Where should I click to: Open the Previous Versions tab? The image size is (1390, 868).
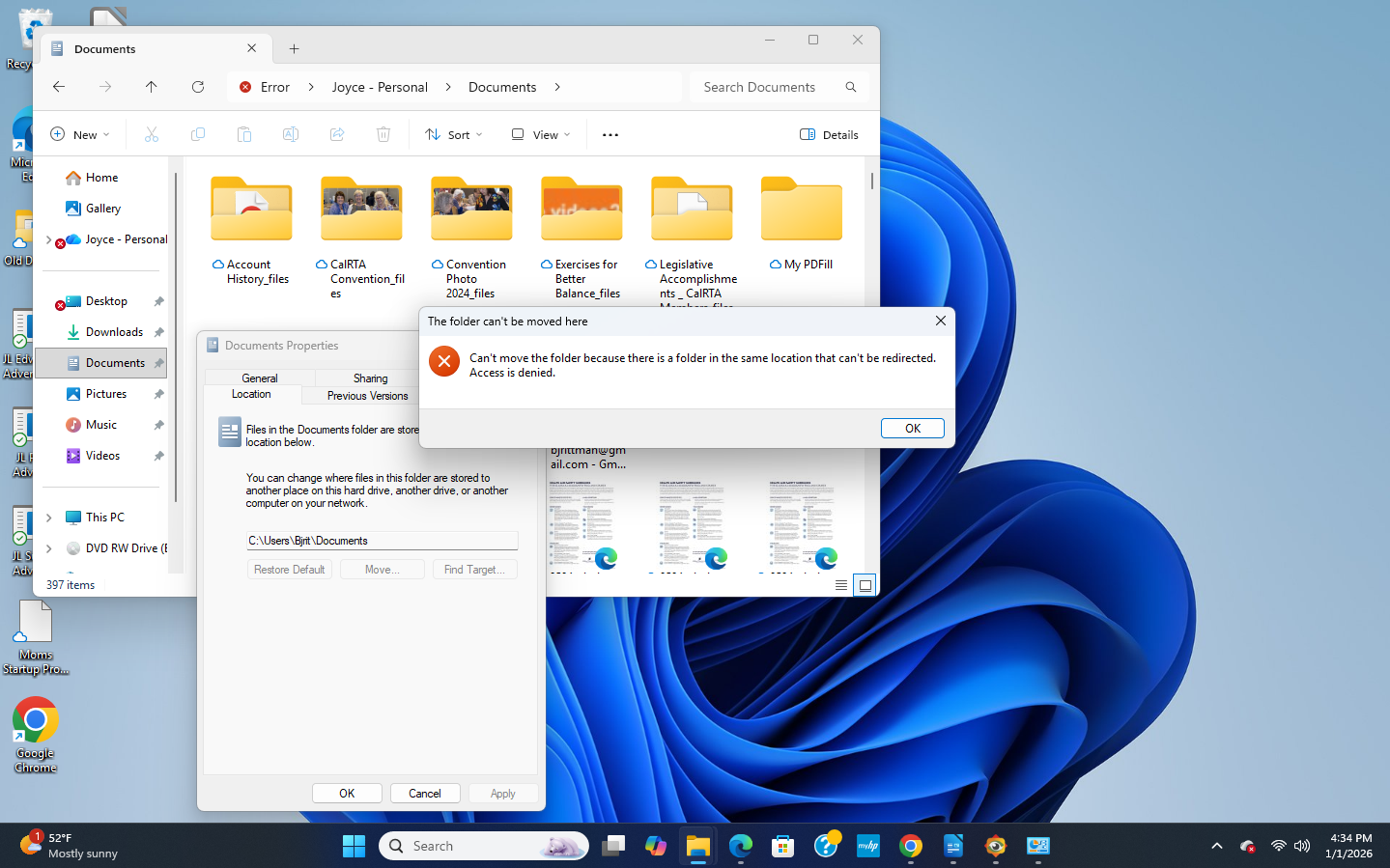pos(367,396)
